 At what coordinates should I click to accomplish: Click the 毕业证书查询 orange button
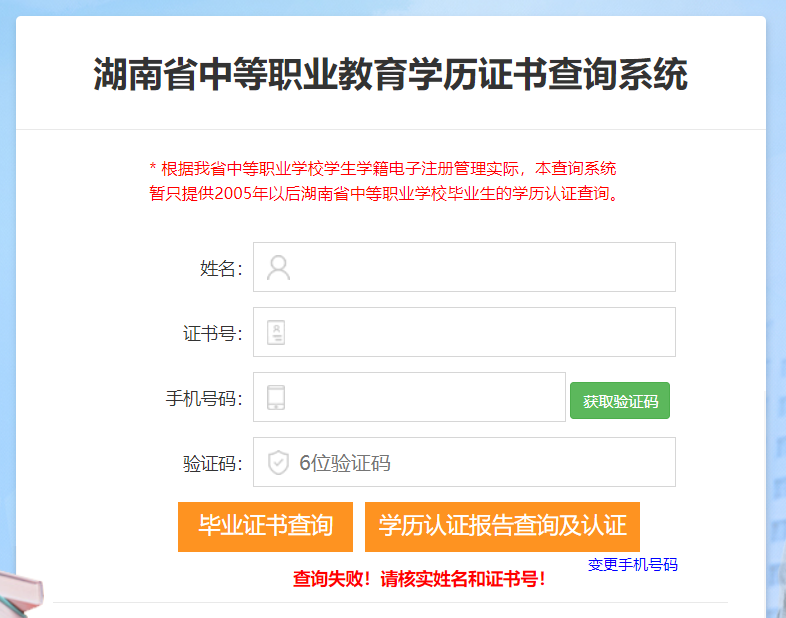click(x=265, y=527)
